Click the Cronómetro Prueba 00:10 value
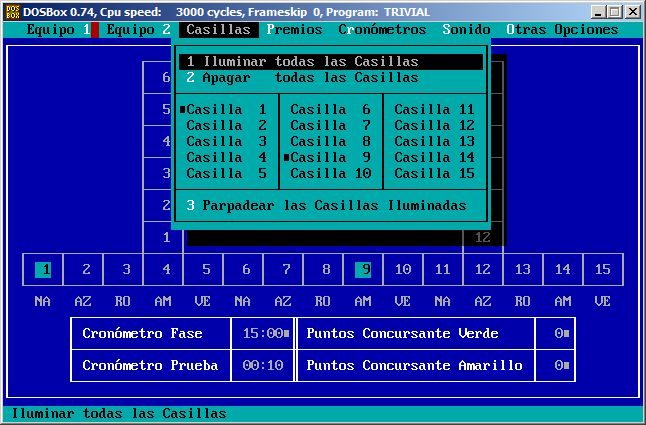Viewport: 646px width, 425px height. click(x=260, y=365)
